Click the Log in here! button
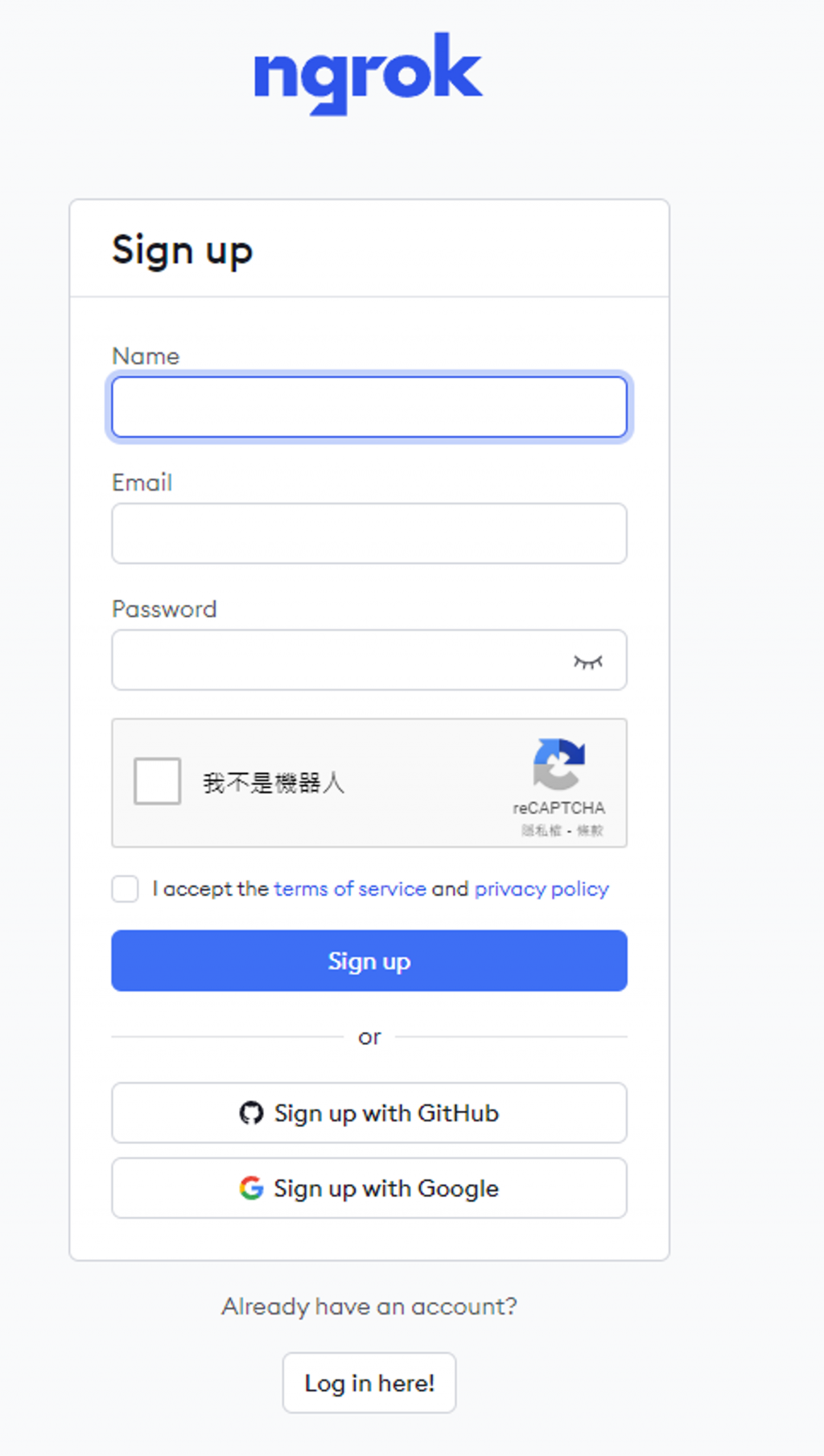 (369, 1383)
